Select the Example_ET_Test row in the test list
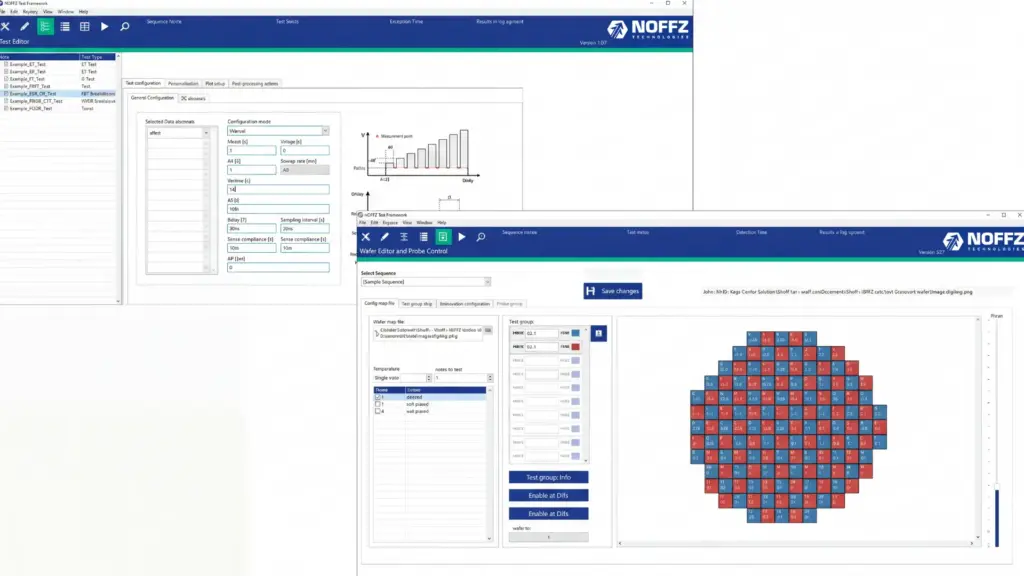Image resolution: width=1024 pixels, height=576 pixels. pos(59,65)
